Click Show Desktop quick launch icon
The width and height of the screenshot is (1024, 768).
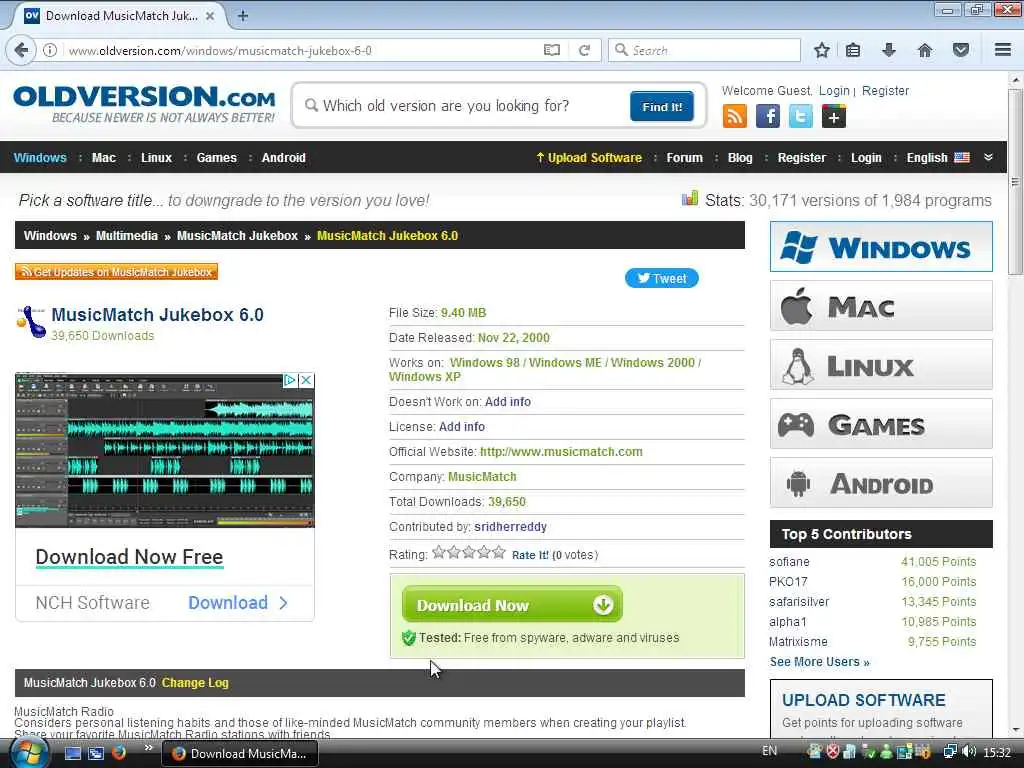click(73, 754)
